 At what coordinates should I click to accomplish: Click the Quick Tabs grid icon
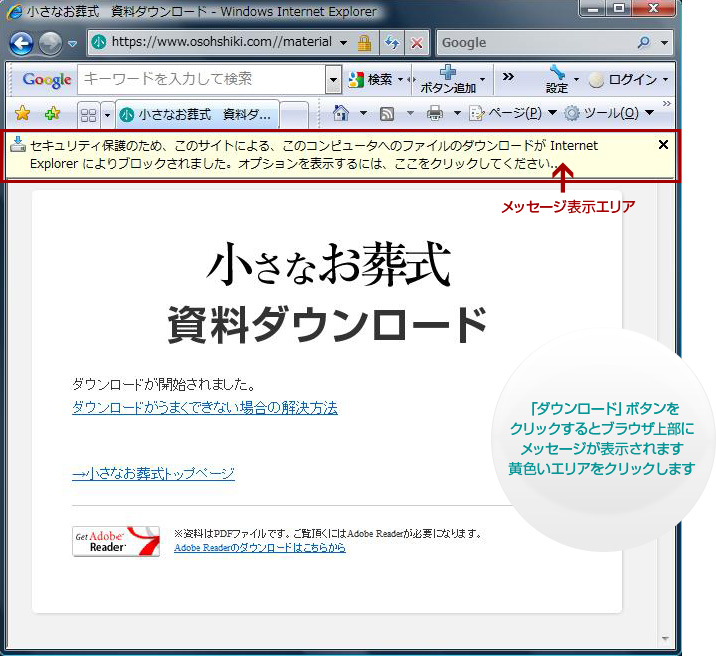click(x=88, y=115)
